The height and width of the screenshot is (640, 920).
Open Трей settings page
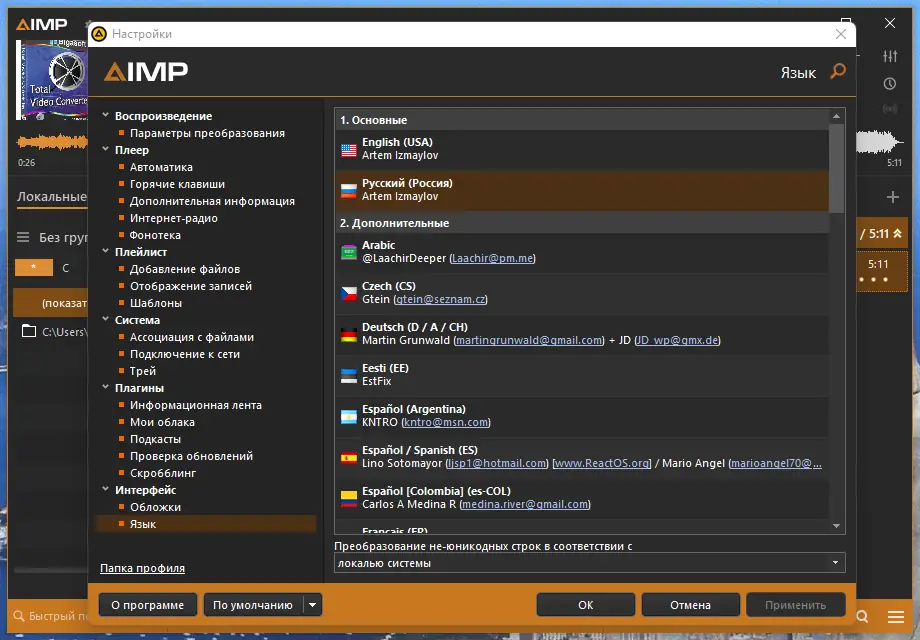(x=143, y=371)
